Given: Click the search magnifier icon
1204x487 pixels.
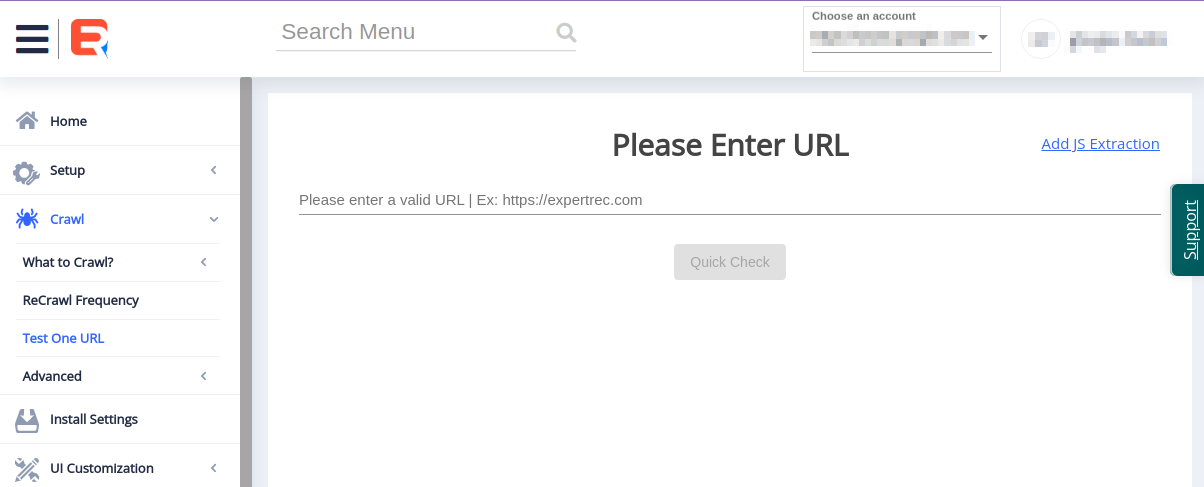Looking at the screenshot, I should (x=566, y=33).
